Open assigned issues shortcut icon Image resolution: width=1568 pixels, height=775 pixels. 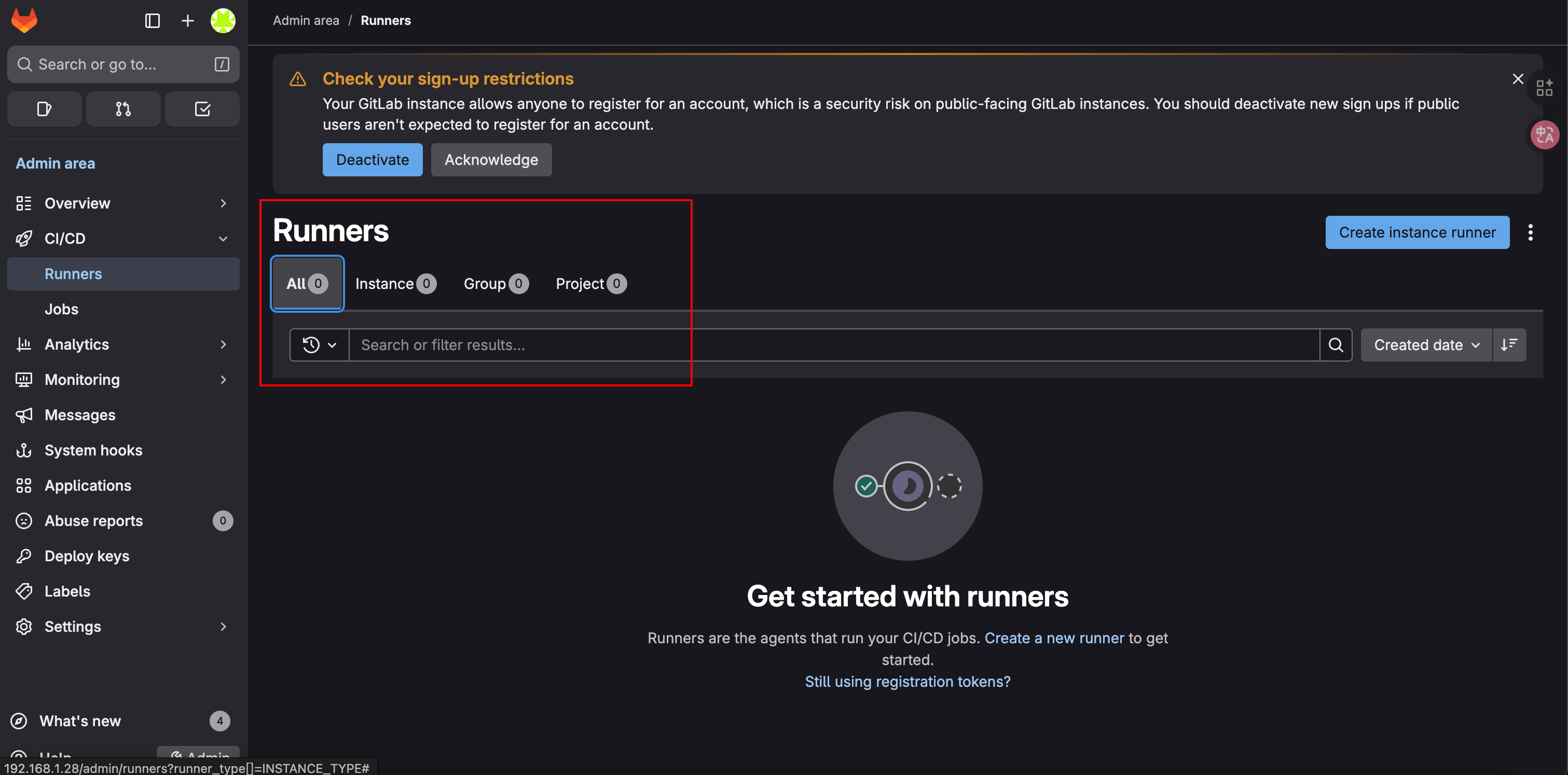tap(44, 109)
